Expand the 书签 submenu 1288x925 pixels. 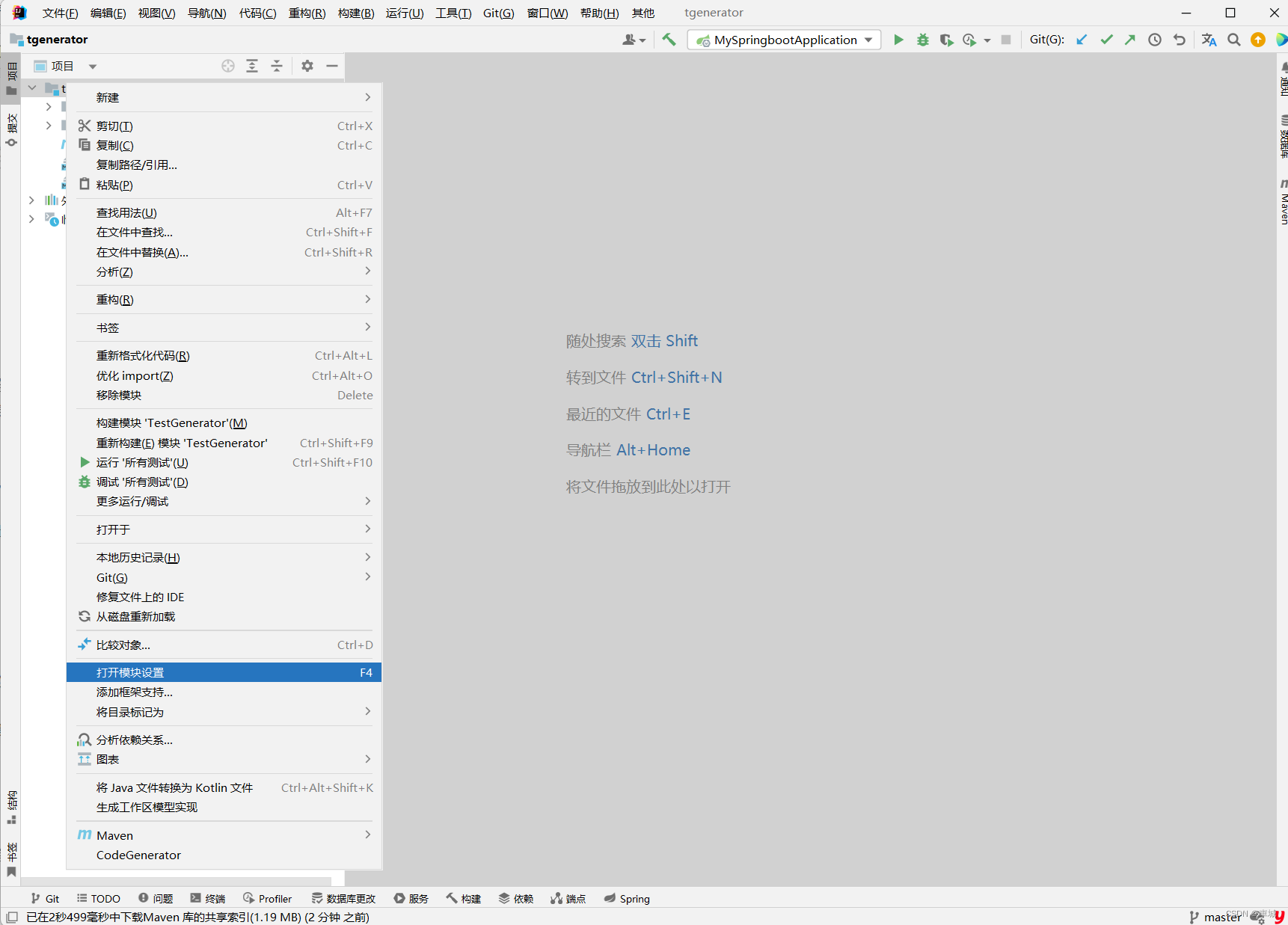click(x=224, y=328)
